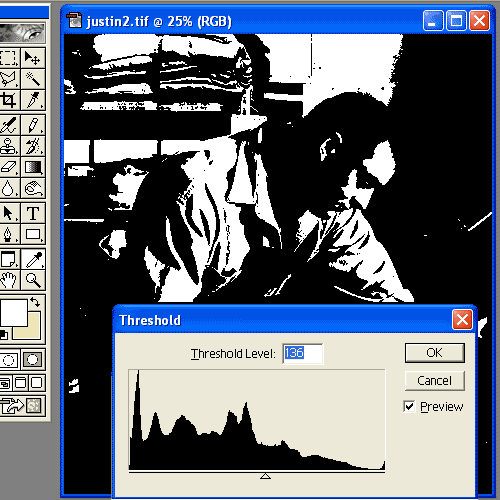Image resolution: width=500 pixels, height=500 pixels.
Task: Select the Hand tool
Action: point(9,280)
